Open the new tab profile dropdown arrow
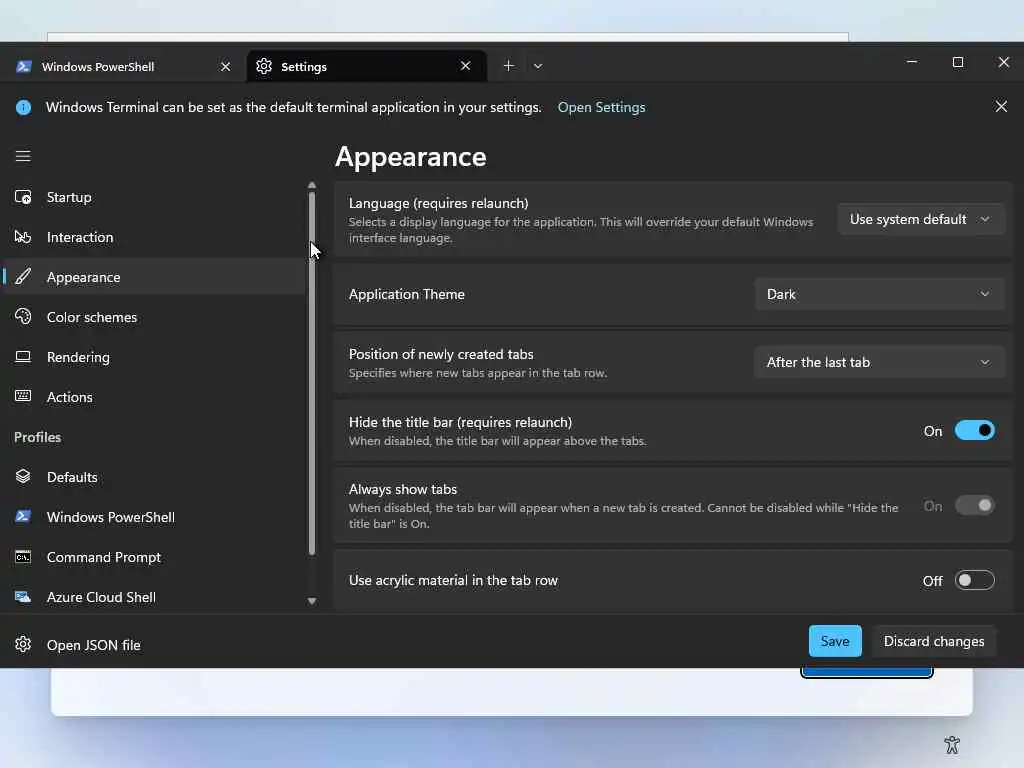Viewport: 1024px width, 768px height. pyautogui.click(x=538, y=66)
